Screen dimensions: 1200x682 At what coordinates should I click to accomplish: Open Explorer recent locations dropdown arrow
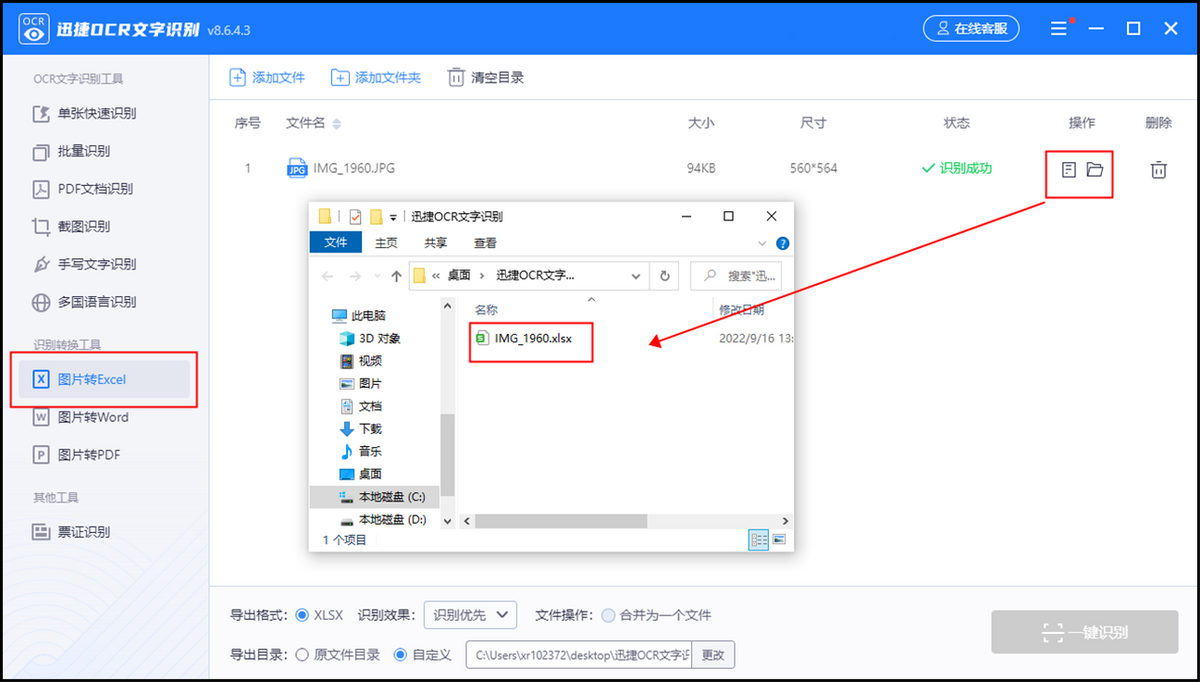tap(376, 276)
